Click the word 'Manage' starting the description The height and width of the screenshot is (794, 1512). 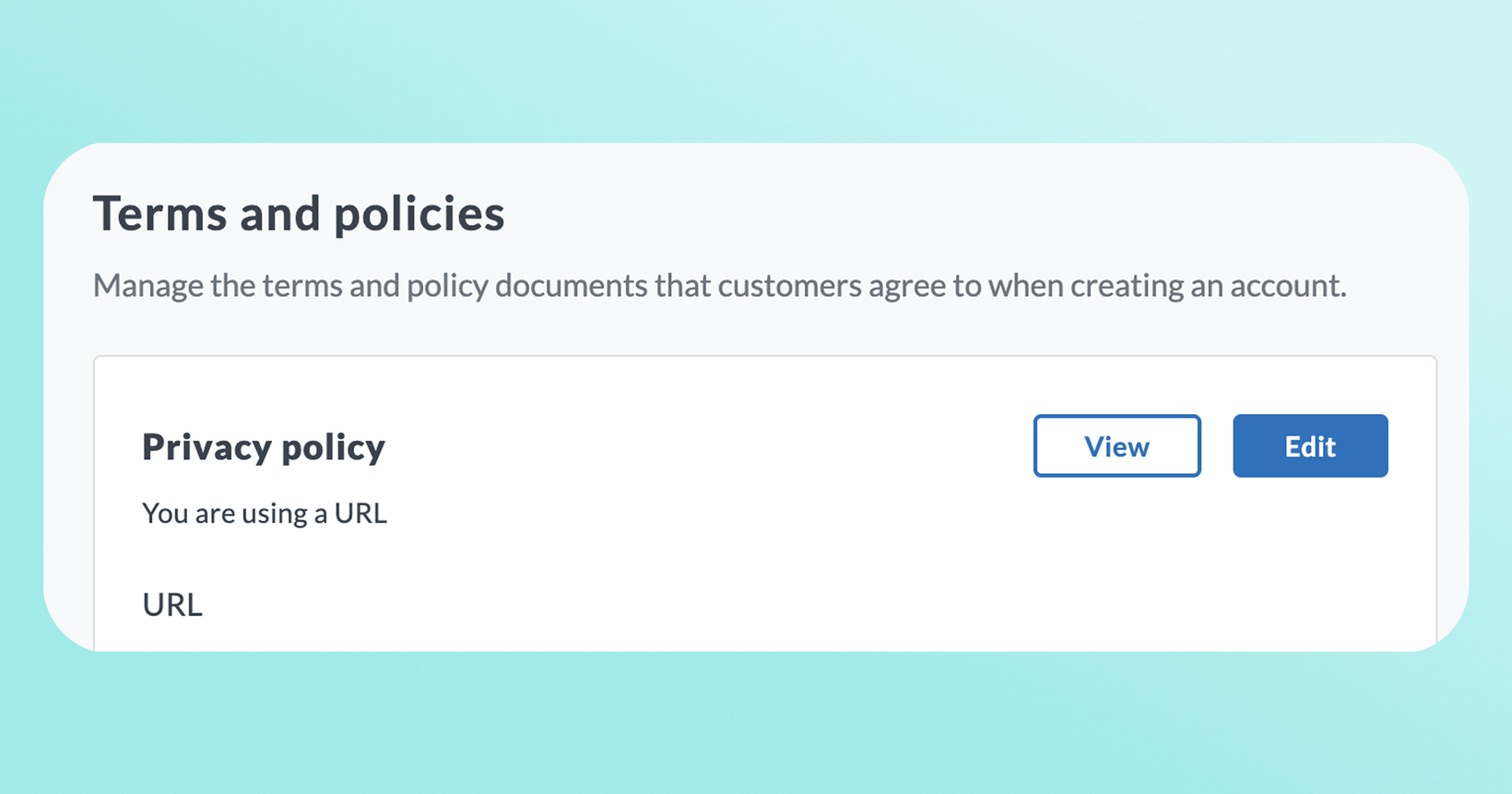pyautogui.click(x=148, y=286)
